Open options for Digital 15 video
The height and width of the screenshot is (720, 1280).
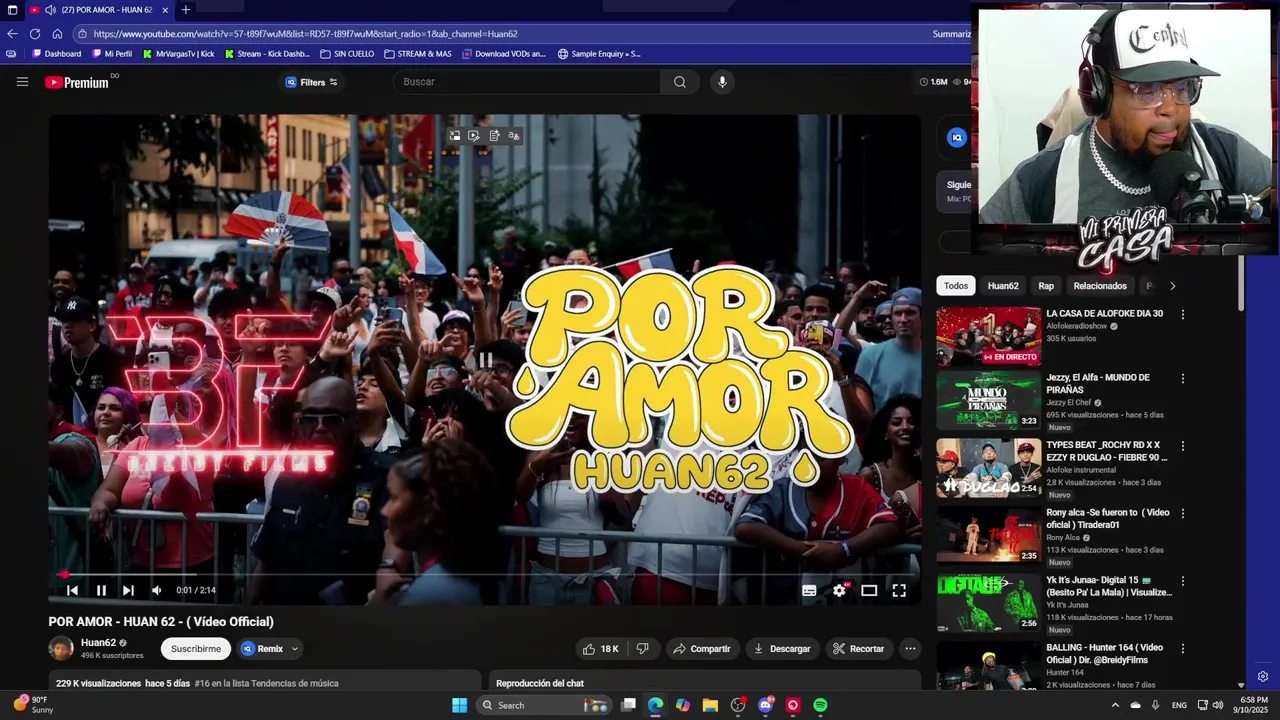click(1183, 581)
